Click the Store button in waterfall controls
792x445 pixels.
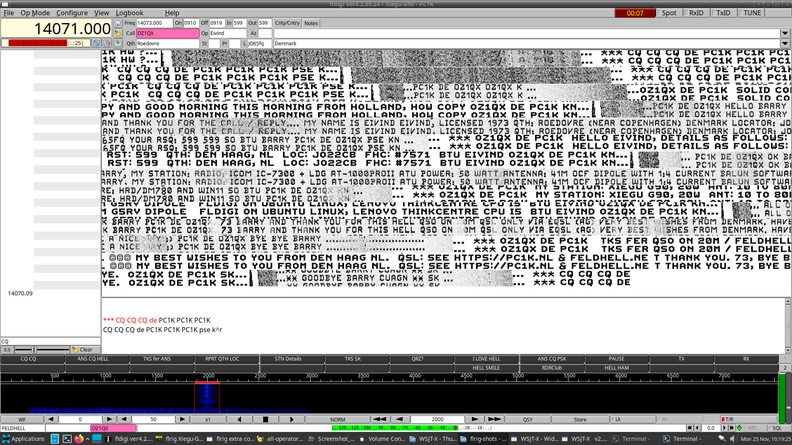580,419
